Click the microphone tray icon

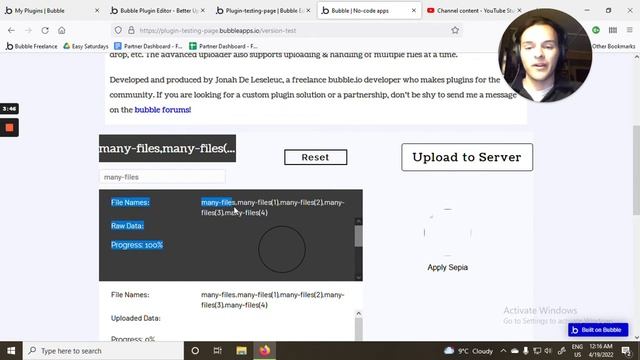click(x=526, y=351)
